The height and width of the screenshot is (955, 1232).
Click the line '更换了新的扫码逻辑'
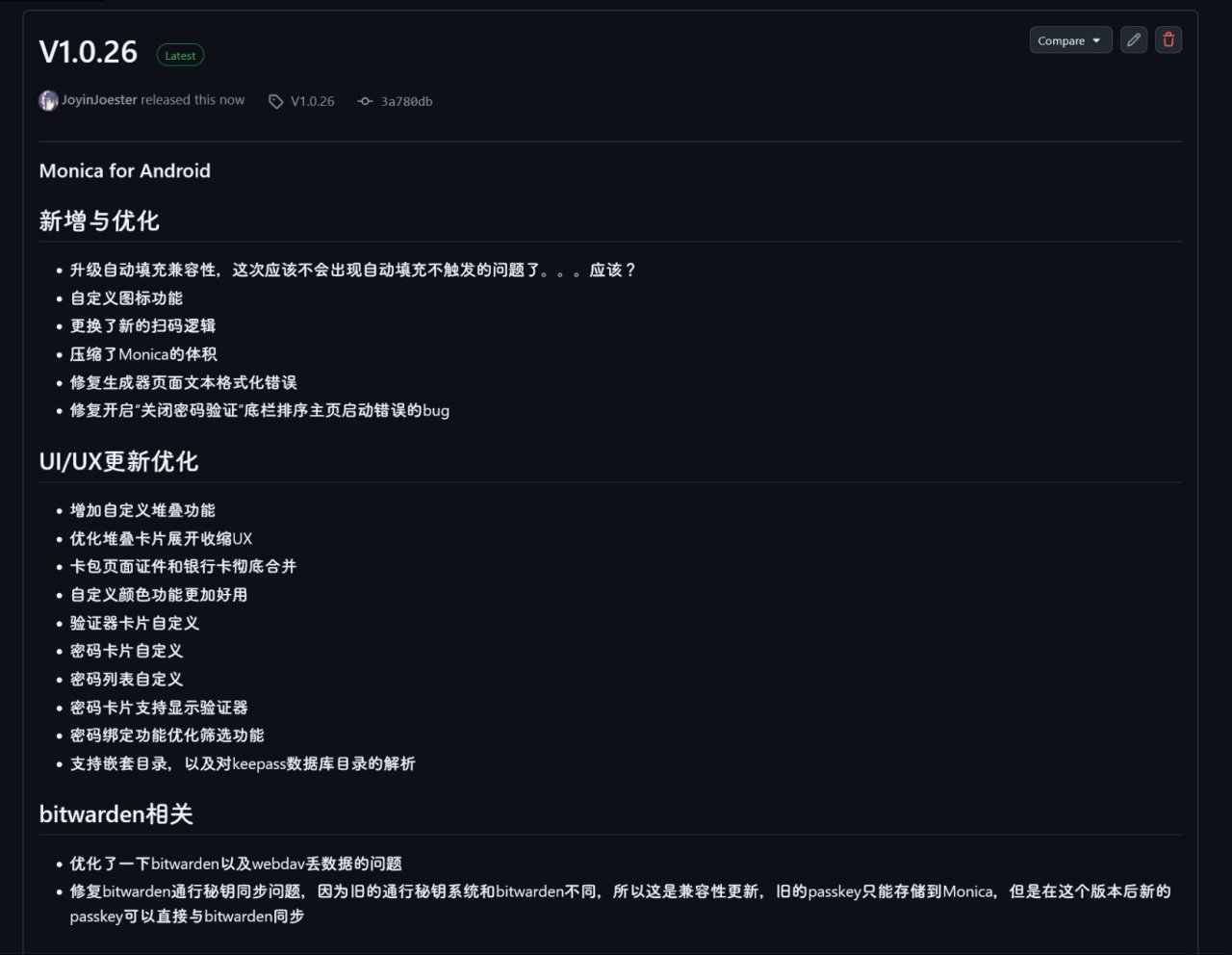point(142,326)
